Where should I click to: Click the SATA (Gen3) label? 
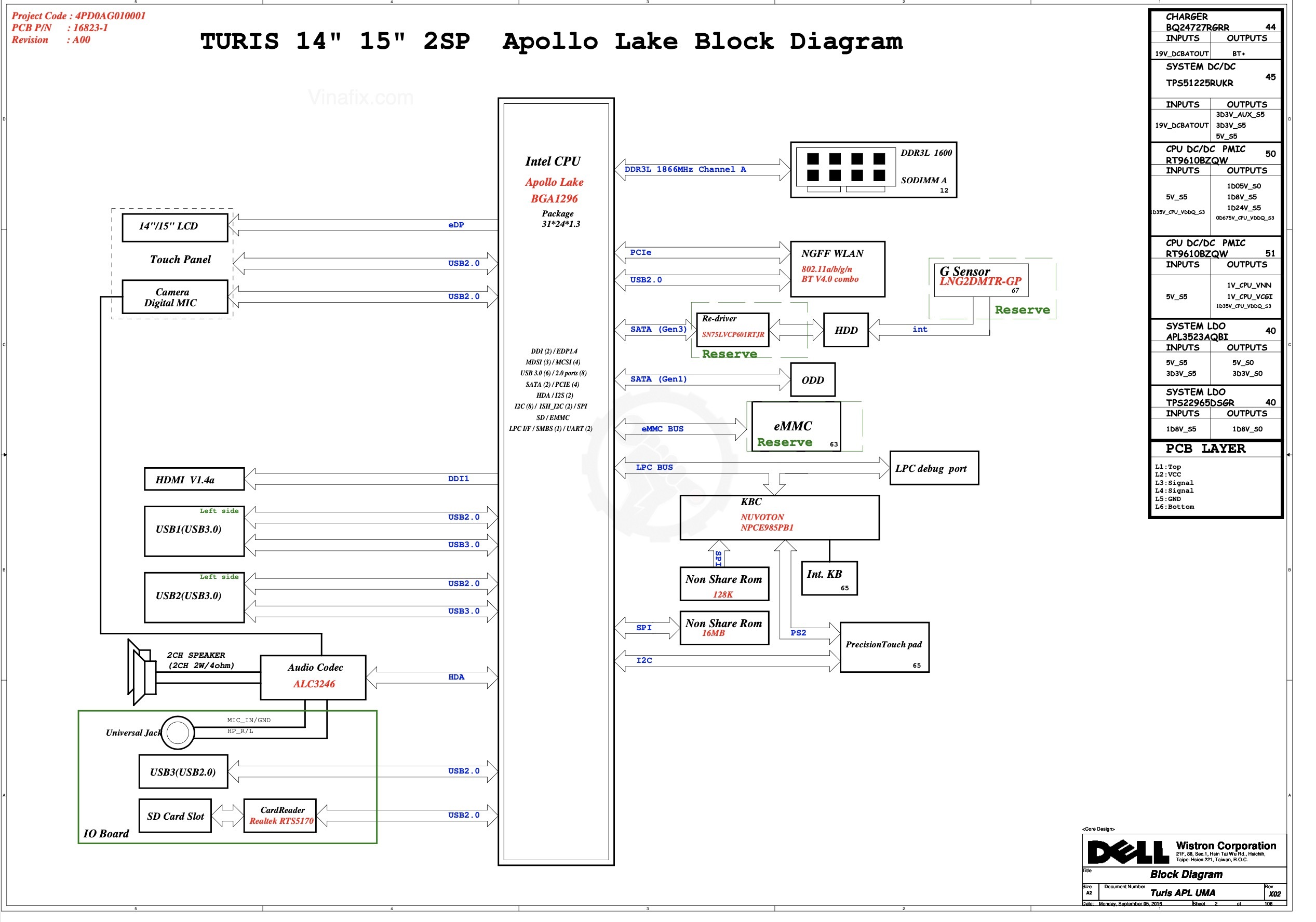pyautogui.click(x=659, y=329)
